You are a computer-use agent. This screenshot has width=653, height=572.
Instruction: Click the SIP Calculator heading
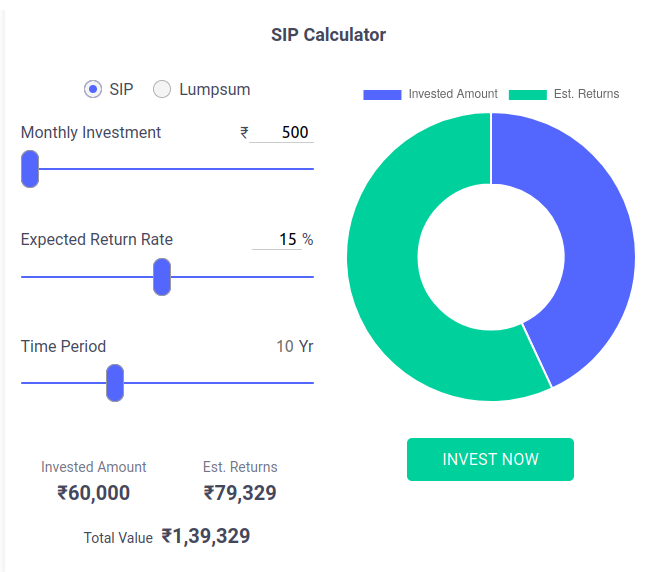point(328,35)
